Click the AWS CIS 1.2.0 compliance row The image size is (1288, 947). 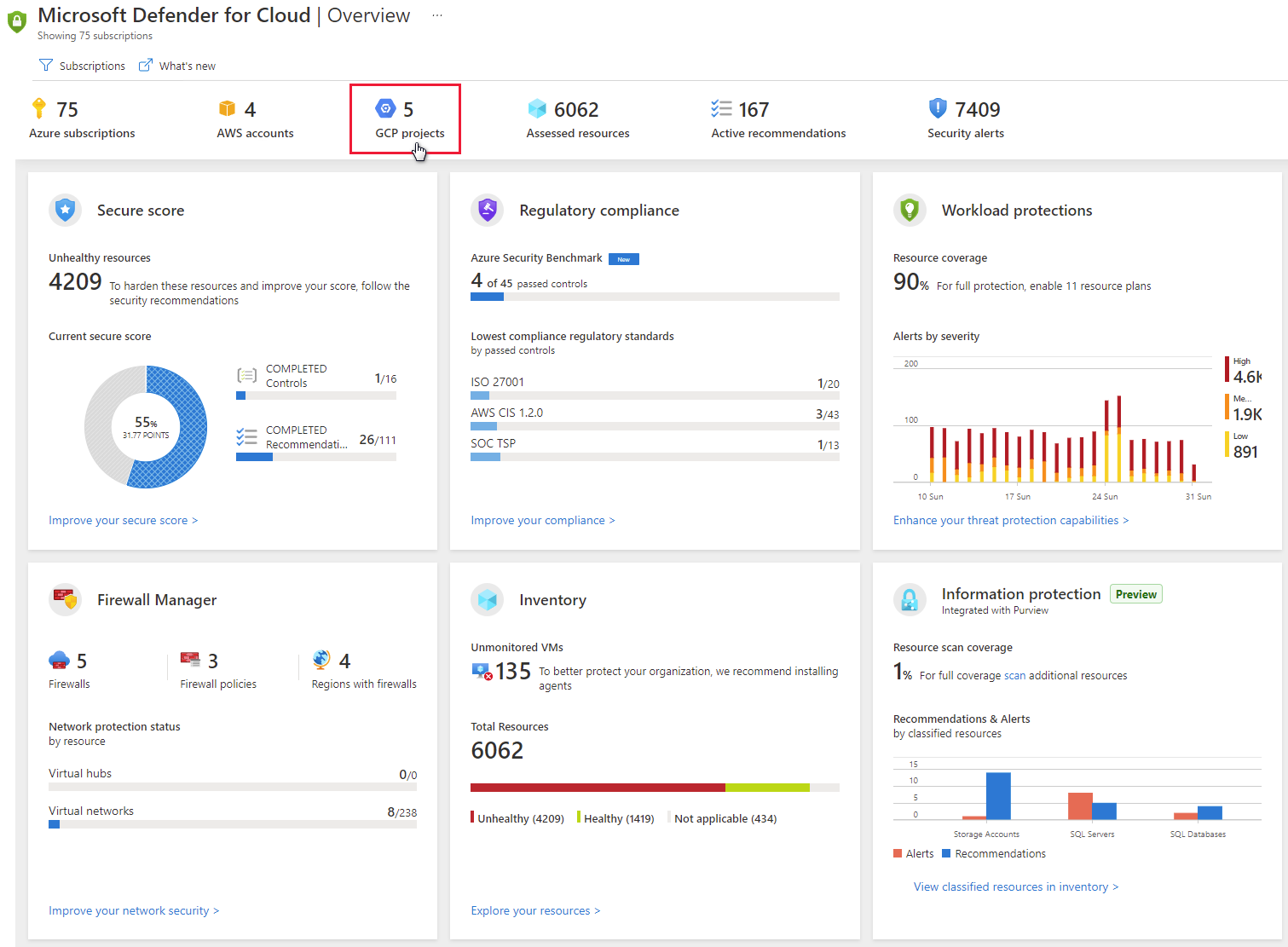pos(655,419)
